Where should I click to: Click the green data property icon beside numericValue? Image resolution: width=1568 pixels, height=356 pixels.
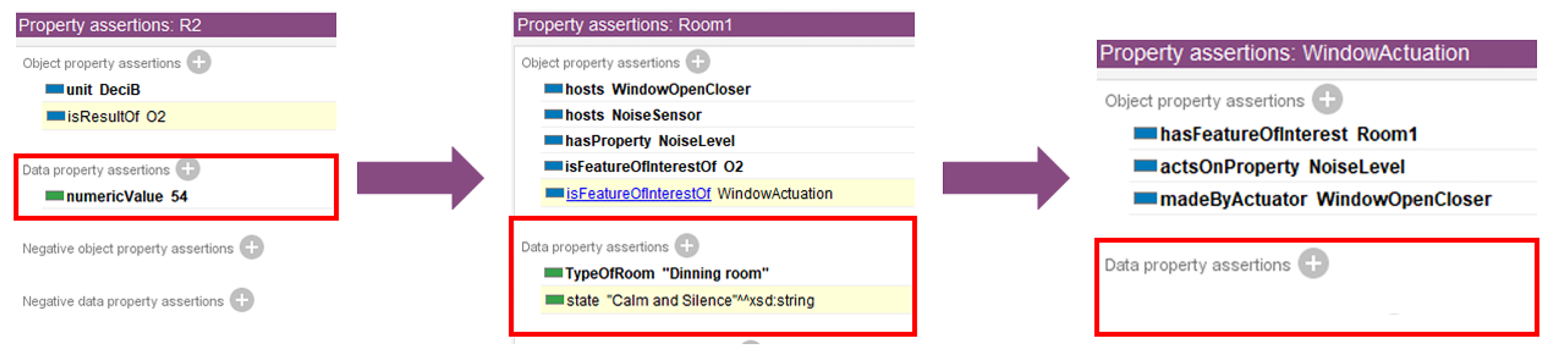click(54, 196)
